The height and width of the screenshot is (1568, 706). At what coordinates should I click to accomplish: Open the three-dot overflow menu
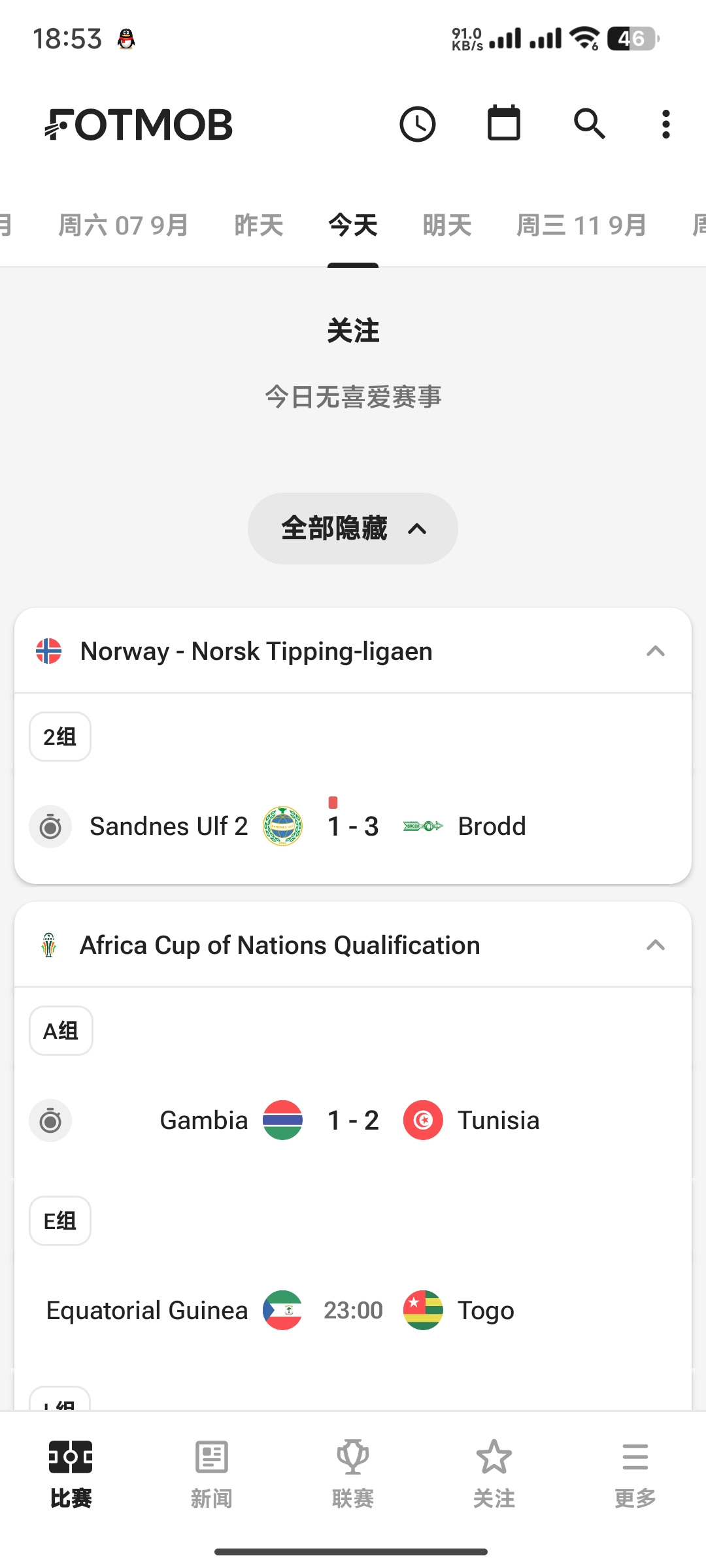[665, 124]
